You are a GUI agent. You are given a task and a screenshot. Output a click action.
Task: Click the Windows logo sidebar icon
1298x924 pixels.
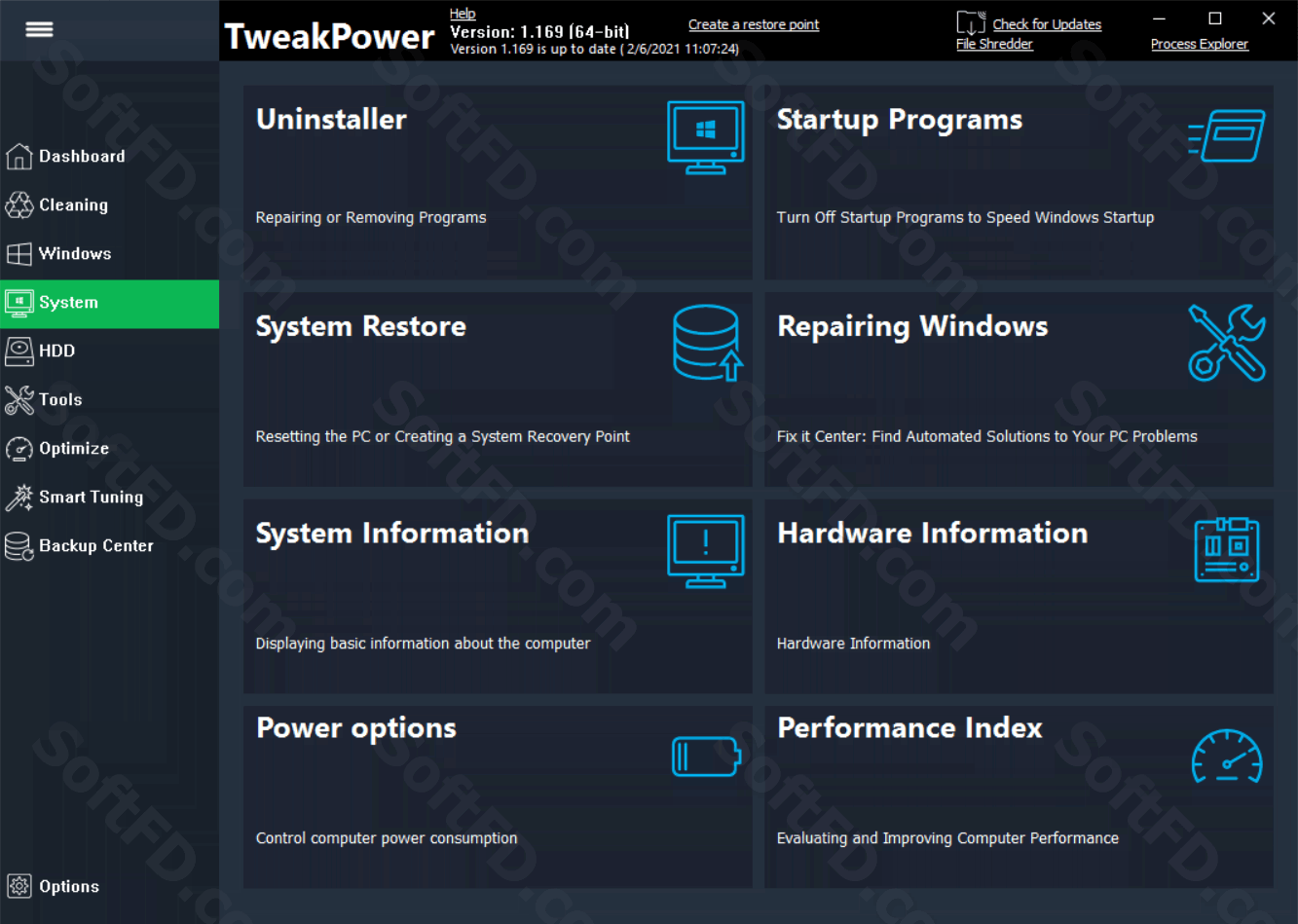pyautogui.click(x=19, y=253)
